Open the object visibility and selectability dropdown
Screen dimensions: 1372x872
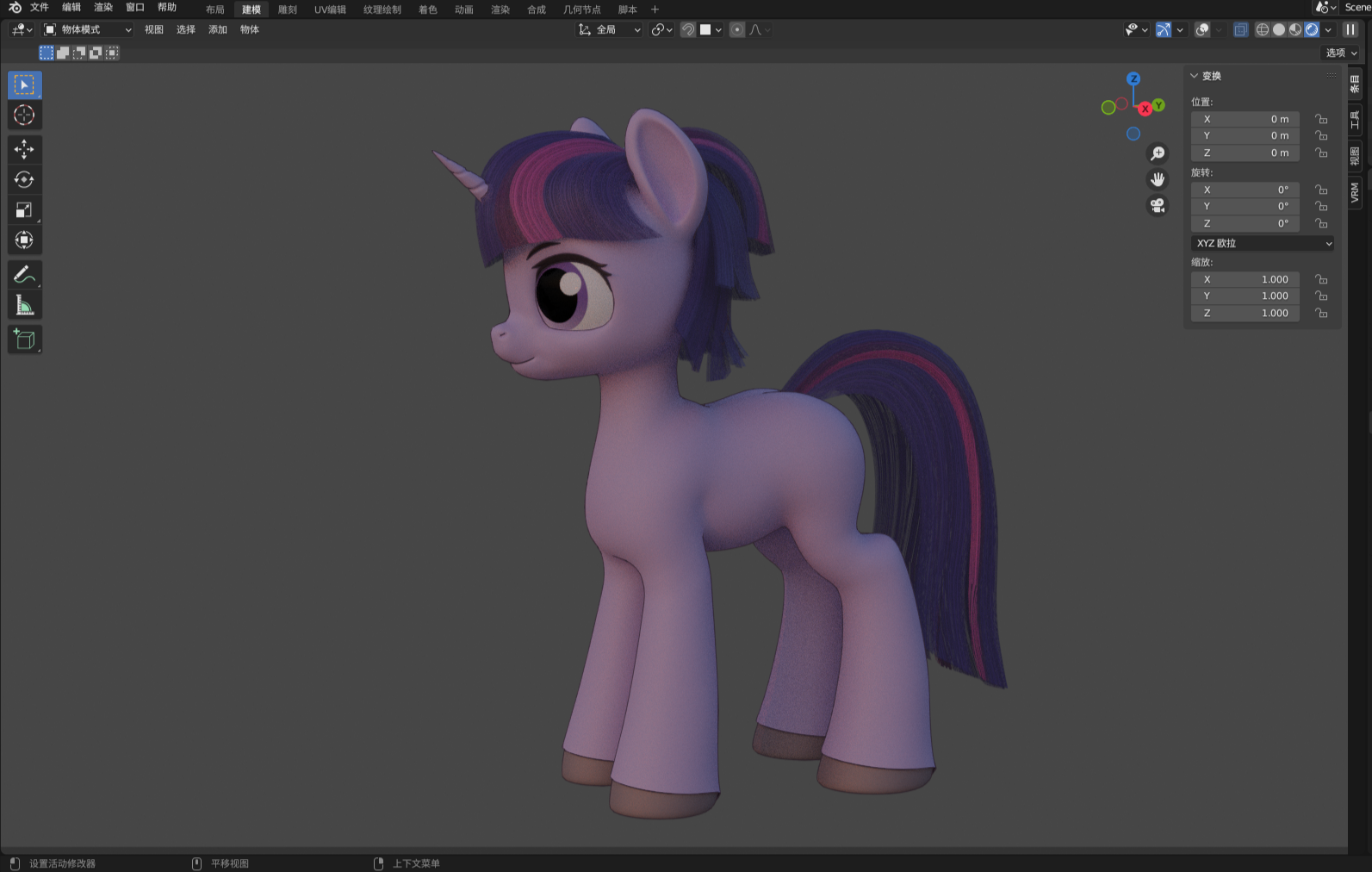(x=1136, y=29)
